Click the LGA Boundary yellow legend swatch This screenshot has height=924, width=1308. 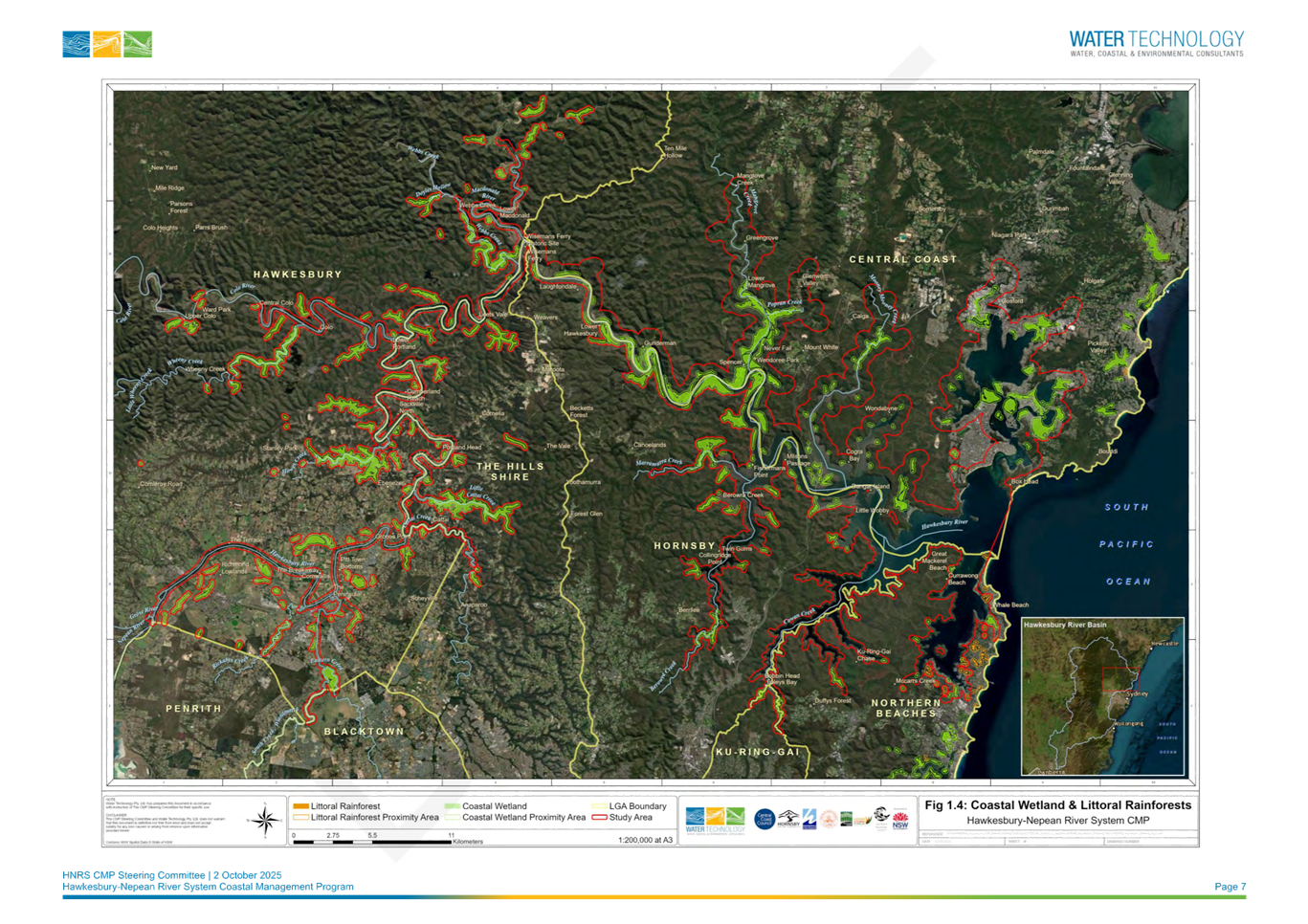coord(599,806)
